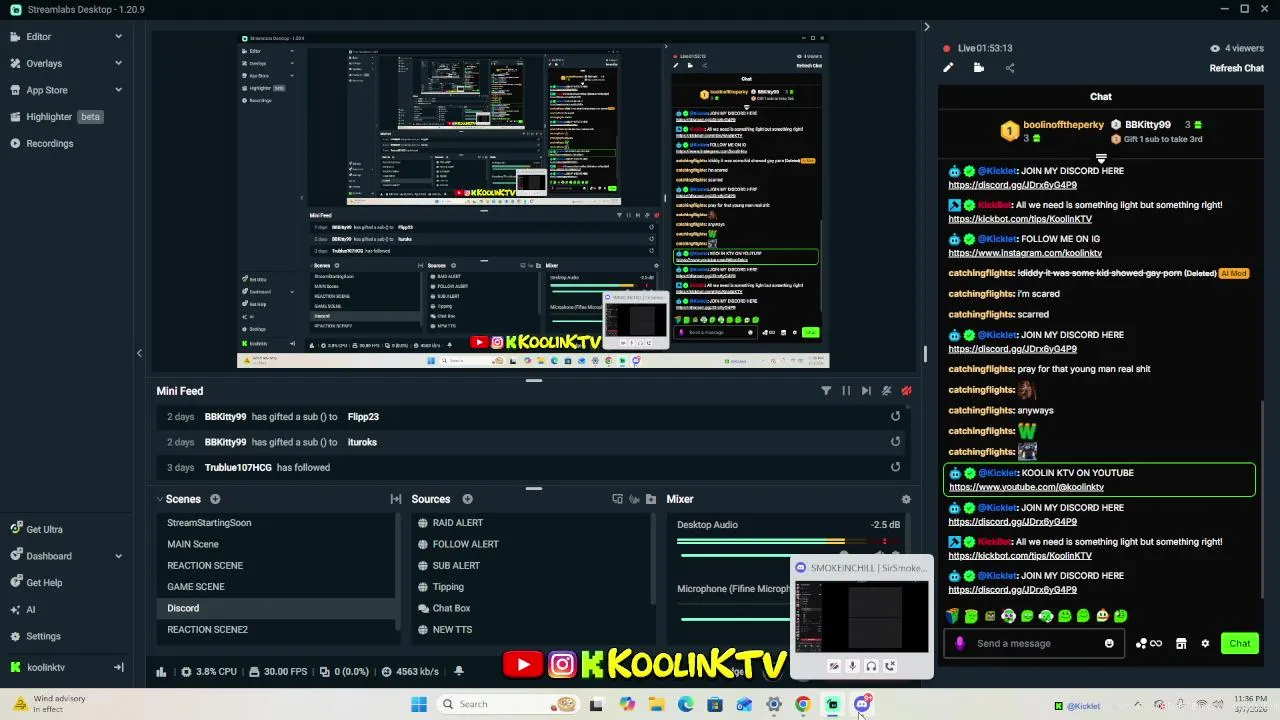Click Get Ultra in the sidebar

point(44,529)
